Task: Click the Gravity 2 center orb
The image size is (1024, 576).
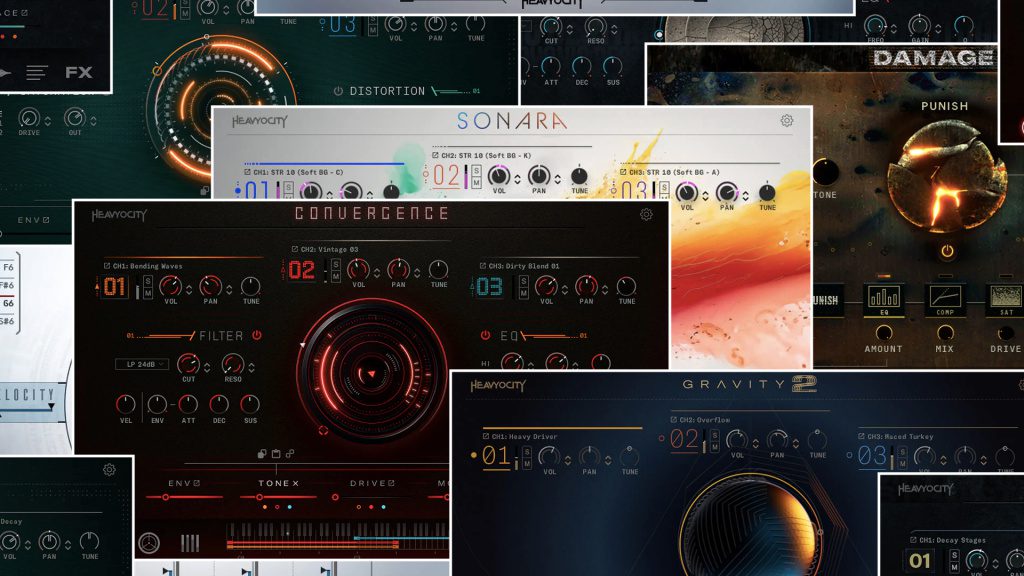Action: click(x=750, y=526)
